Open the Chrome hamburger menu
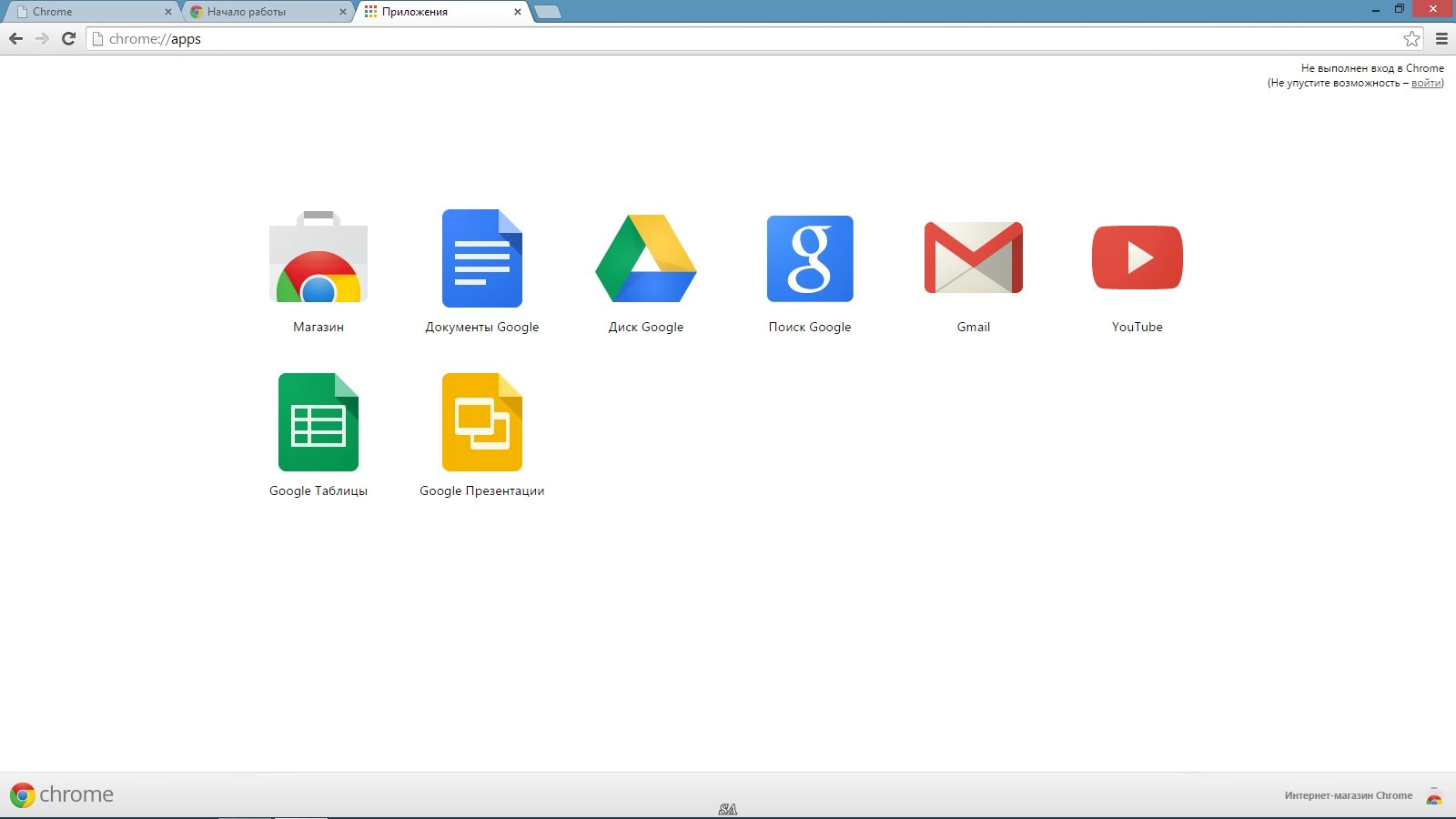This screenshot has width=1456, height=819. tap(1441, 38)
